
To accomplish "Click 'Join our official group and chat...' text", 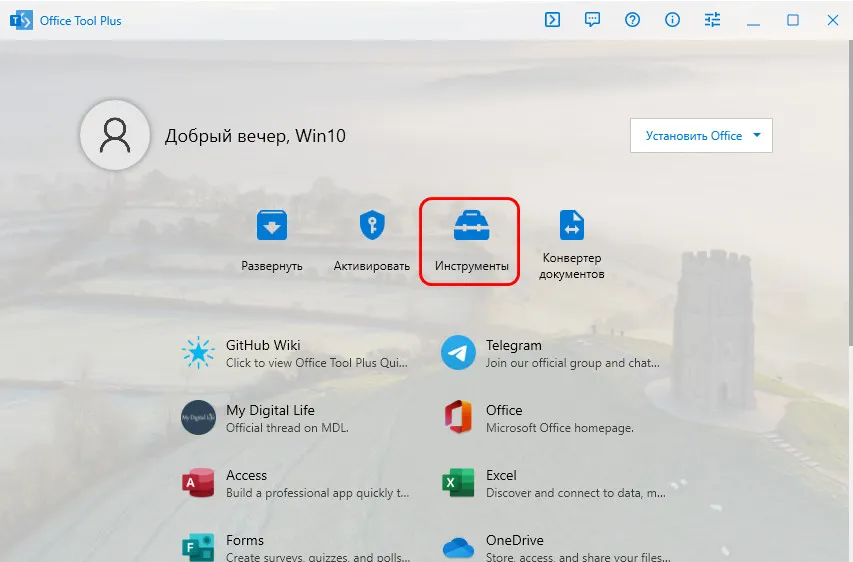I will point(573,363).
